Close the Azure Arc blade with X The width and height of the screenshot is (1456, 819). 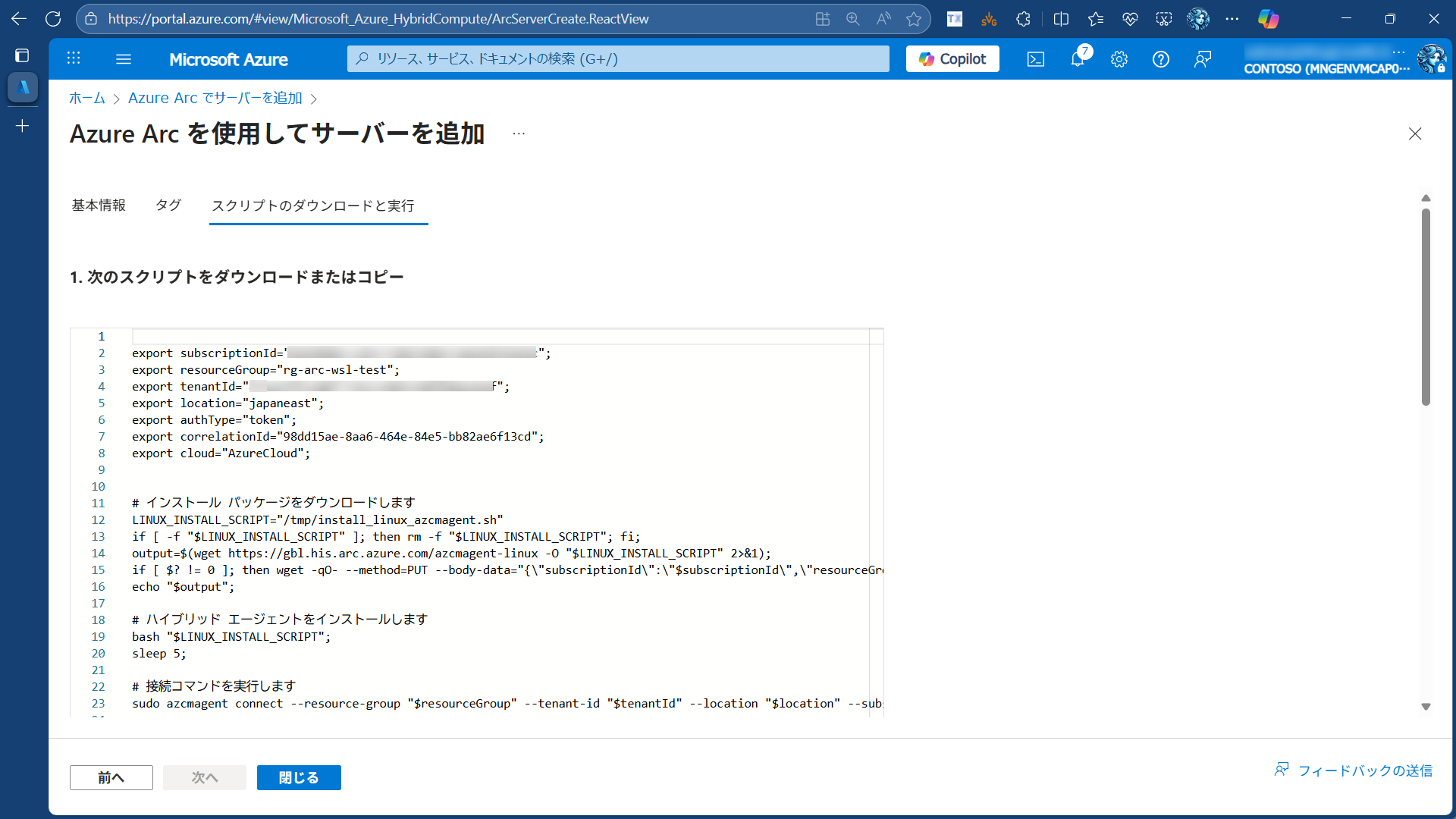click(1415, 133)
